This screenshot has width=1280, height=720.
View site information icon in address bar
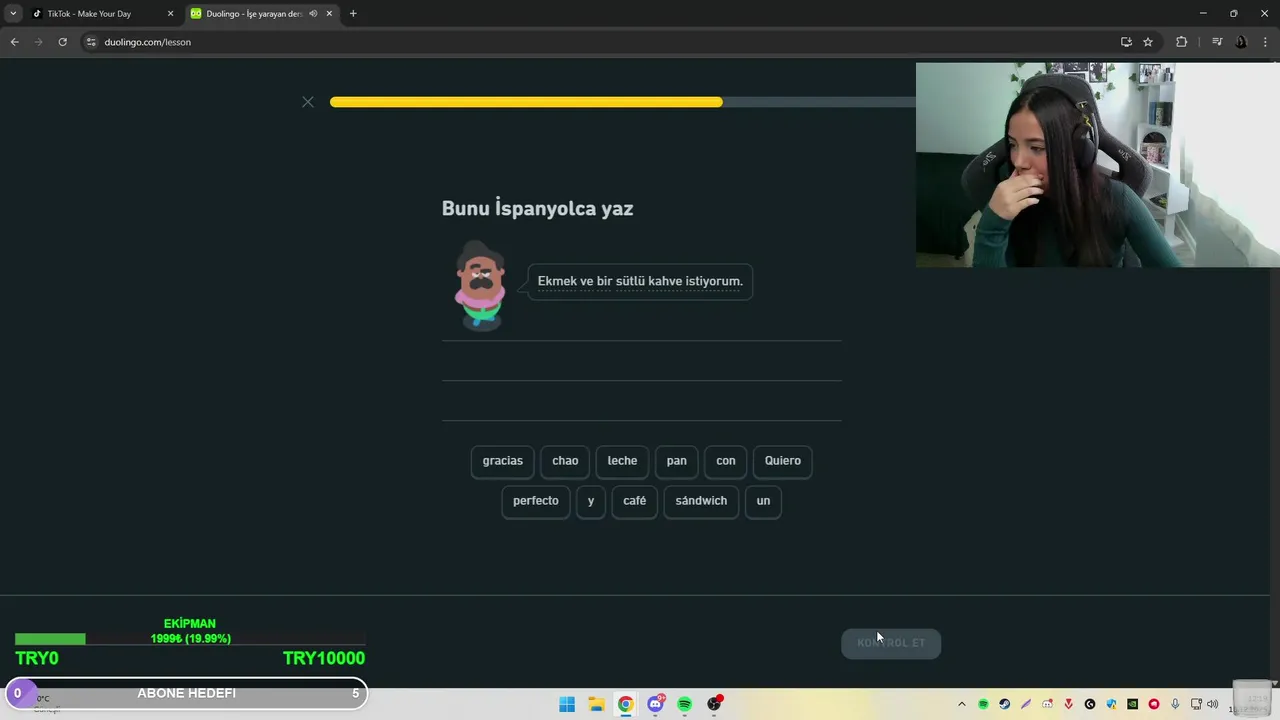[91, 42]
